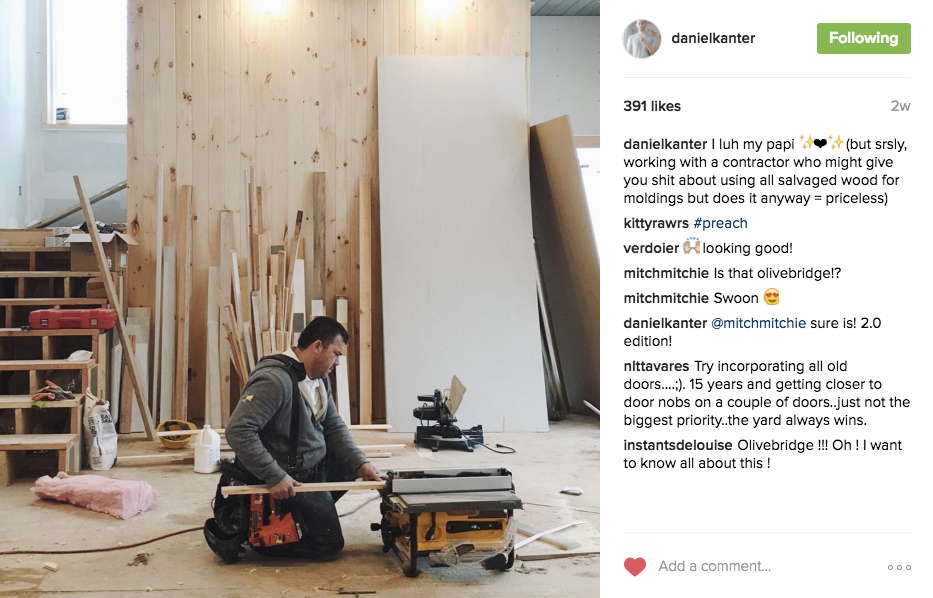Open mitchmitchie profile from olivebridge comment

click(666, 273)
